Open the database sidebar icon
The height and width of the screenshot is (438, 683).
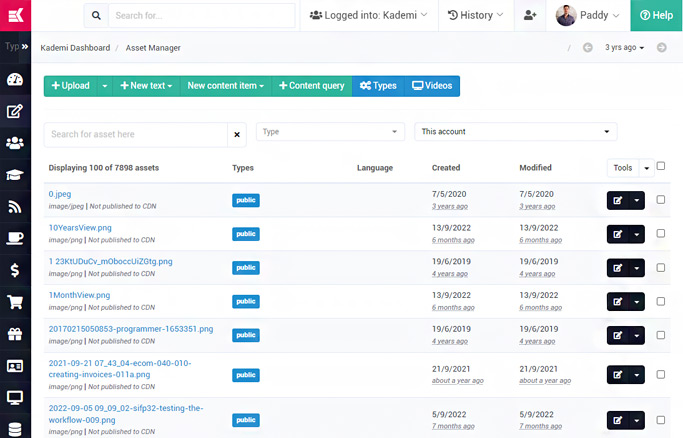[x=15, y=430]
